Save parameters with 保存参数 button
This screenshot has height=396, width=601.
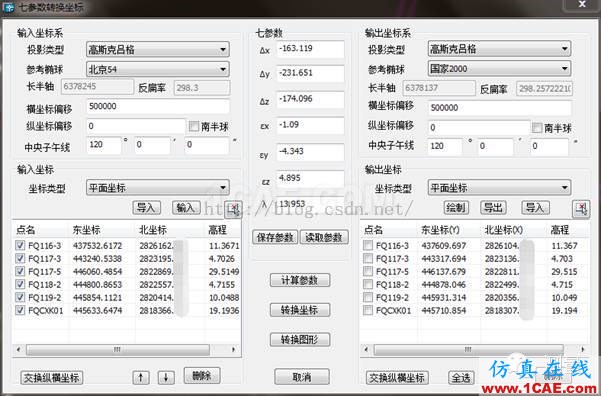click(275, 237)
